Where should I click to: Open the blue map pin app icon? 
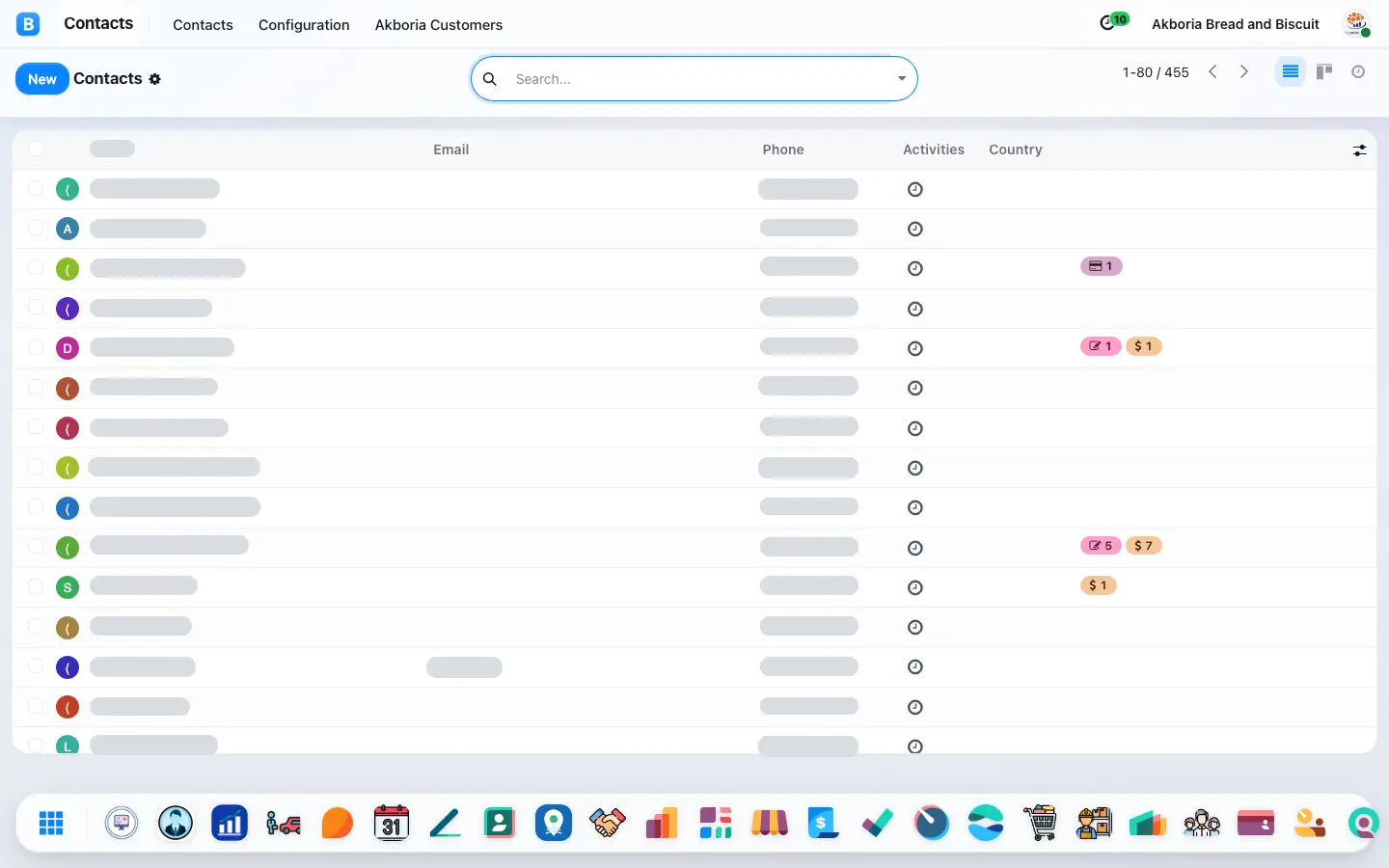coord(554,824)
